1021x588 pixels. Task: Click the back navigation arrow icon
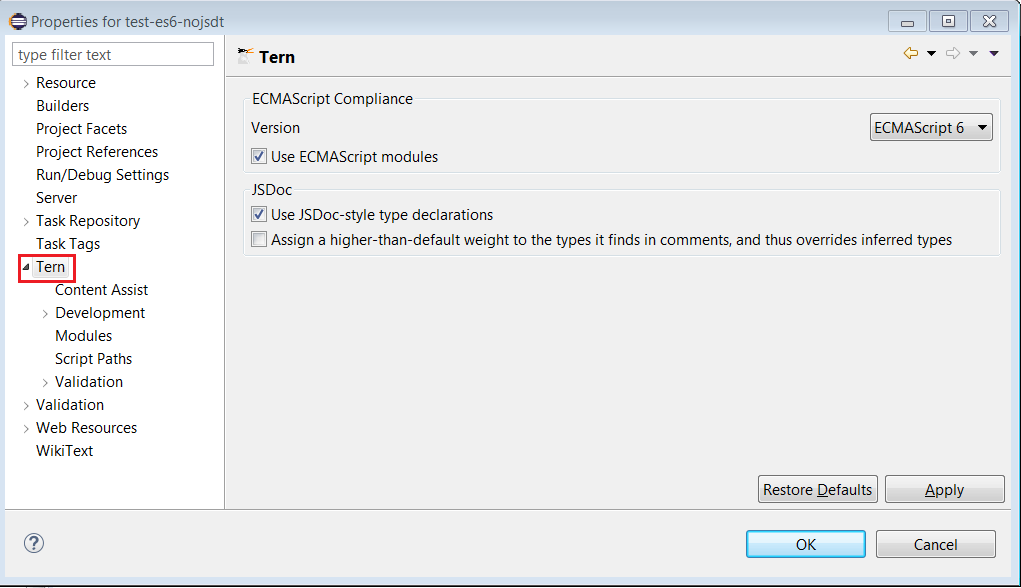click(910, 54)
